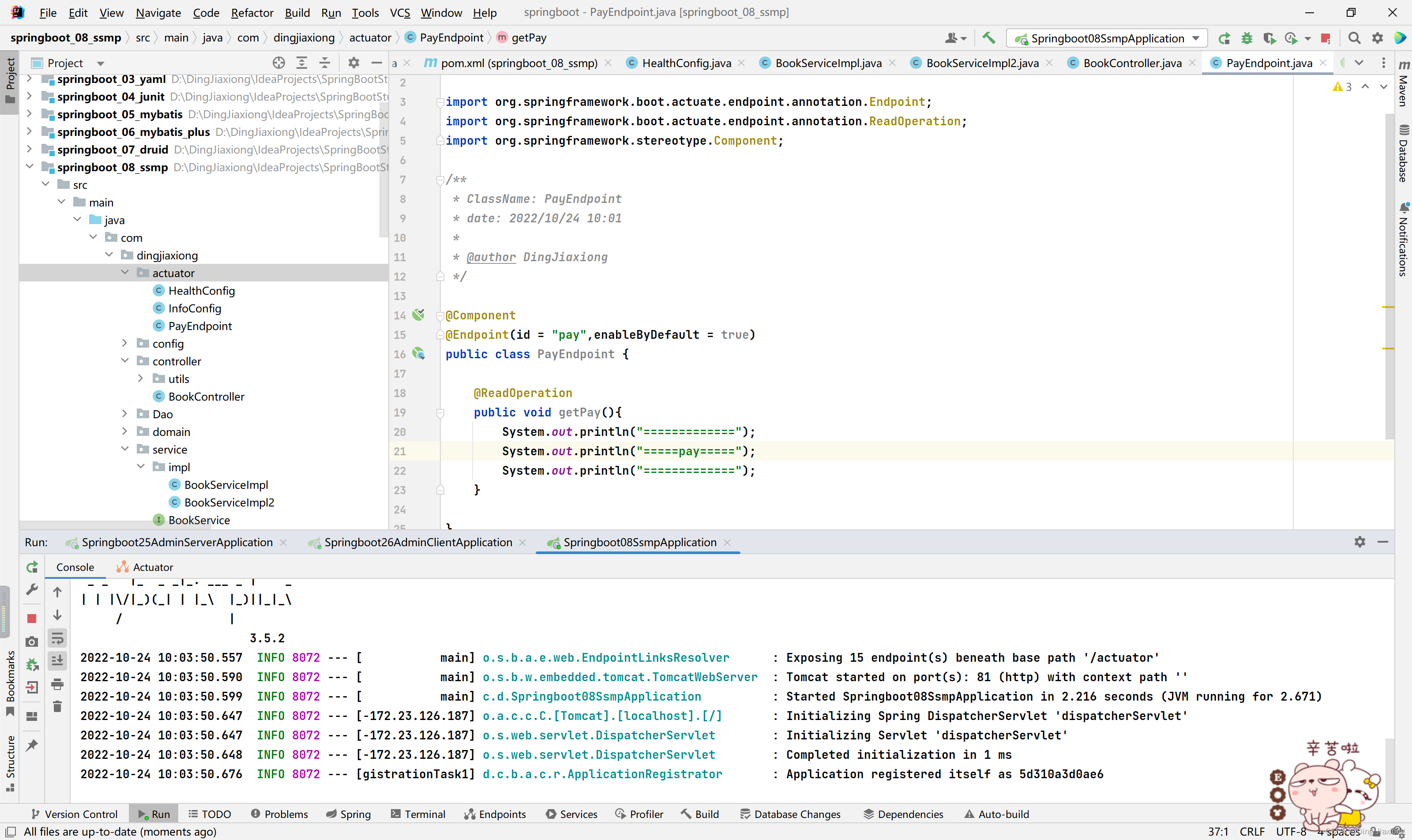The width and height of the screenshot is (1412, 840).
Task: Select BookServiceImpl2 in the project tree
Action: point(229,502)
